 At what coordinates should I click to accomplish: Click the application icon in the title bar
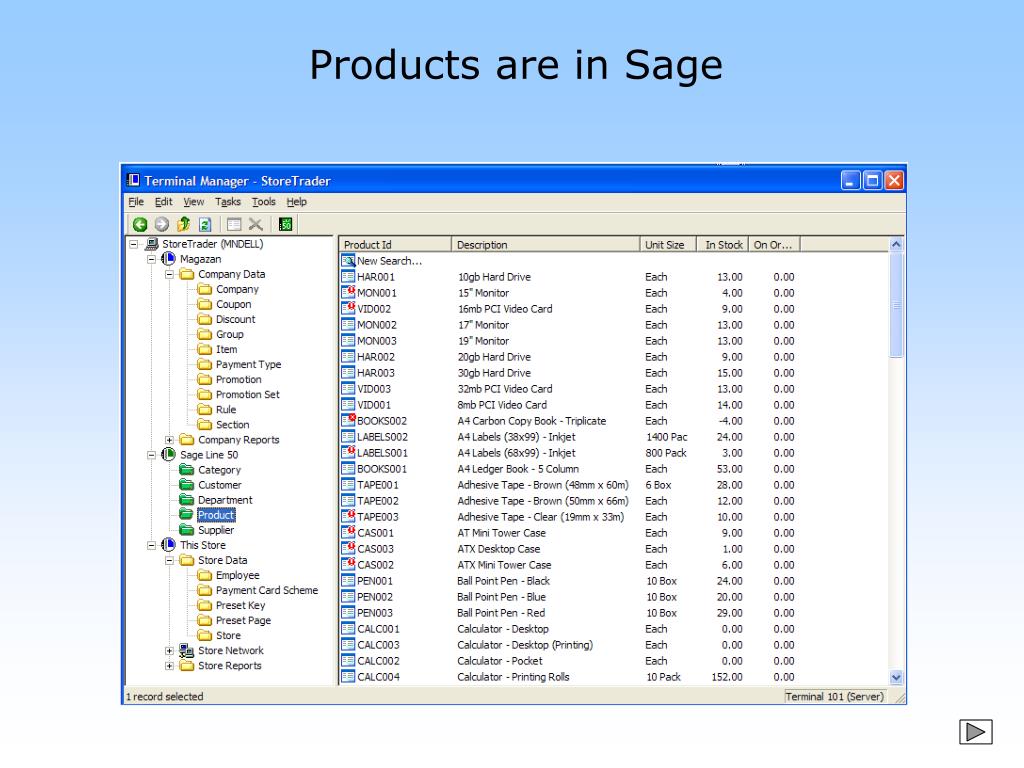coord(134,180)
